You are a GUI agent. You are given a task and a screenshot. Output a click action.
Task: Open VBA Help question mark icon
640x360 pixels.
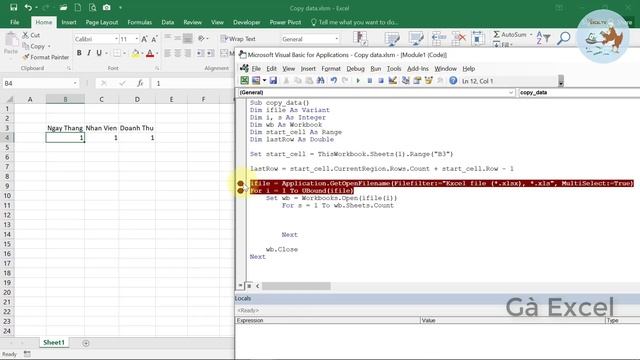tap(453, 81)
